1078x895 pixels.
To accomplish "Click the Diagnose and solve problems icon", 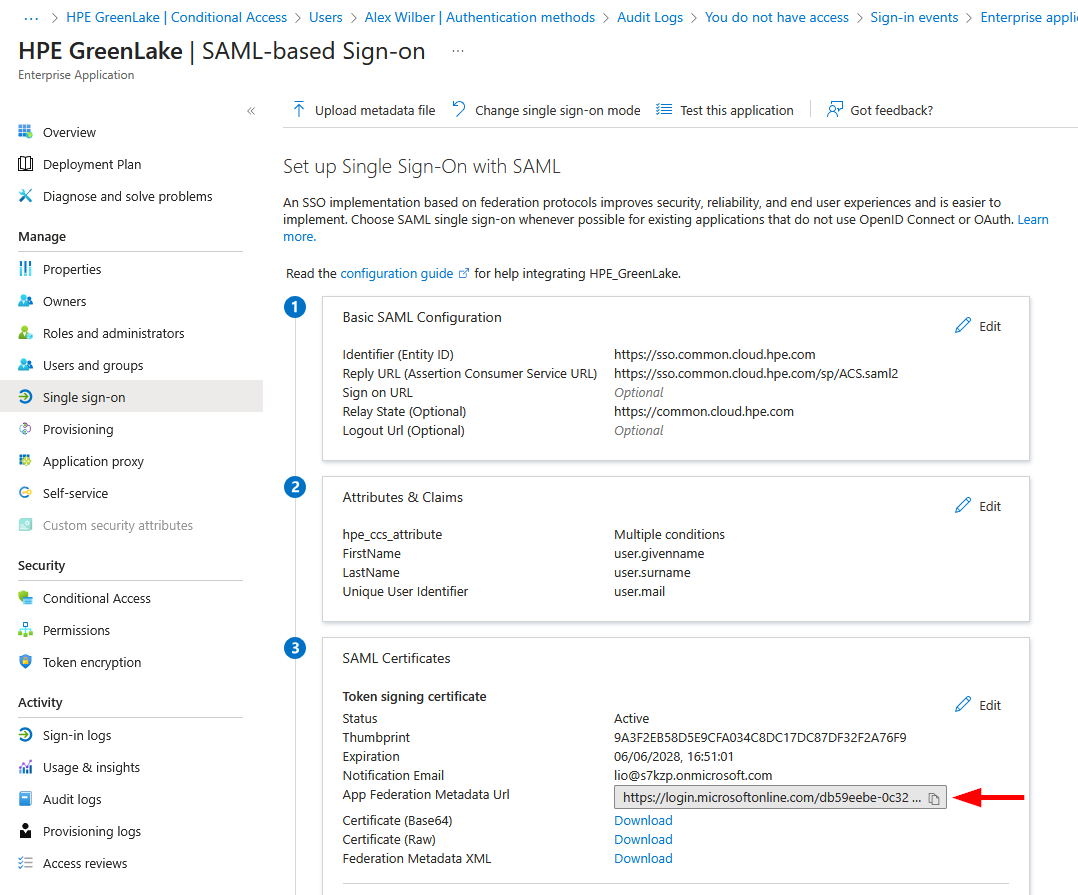I will [26, 196].
